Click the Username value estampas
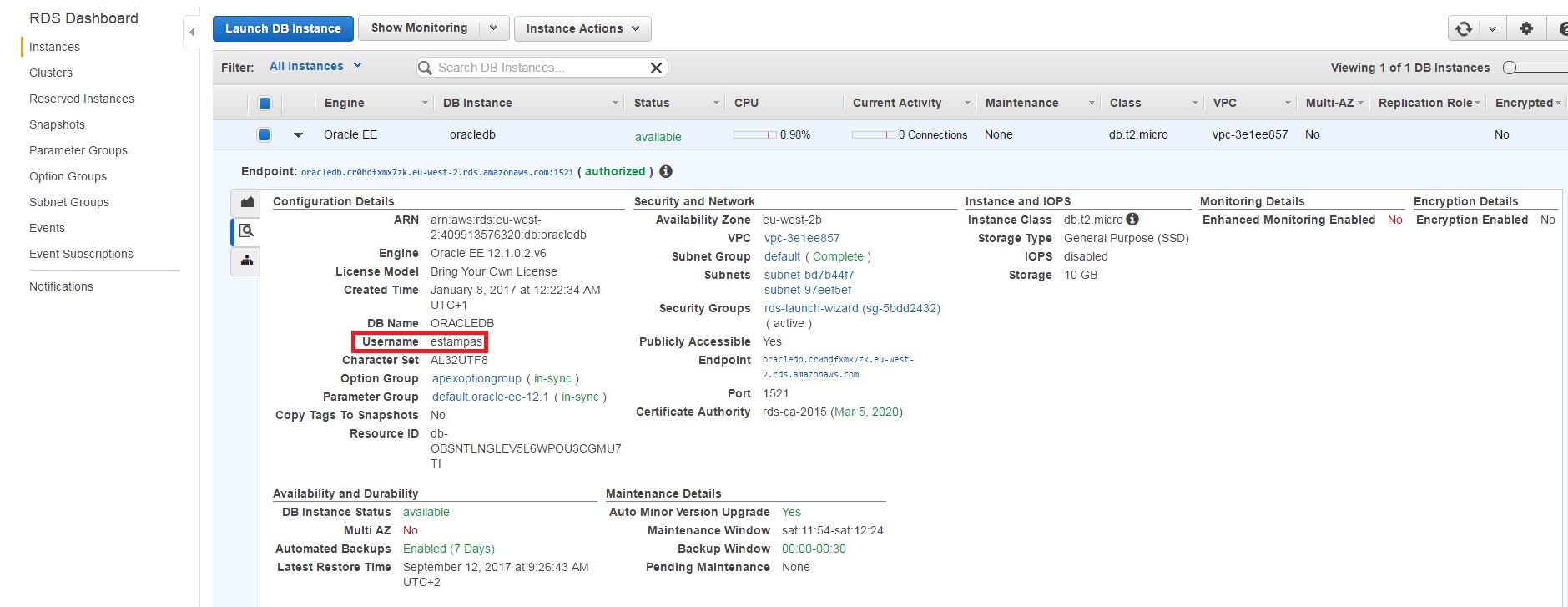Screen dimensions: 1568x607 tap(456, 341)
